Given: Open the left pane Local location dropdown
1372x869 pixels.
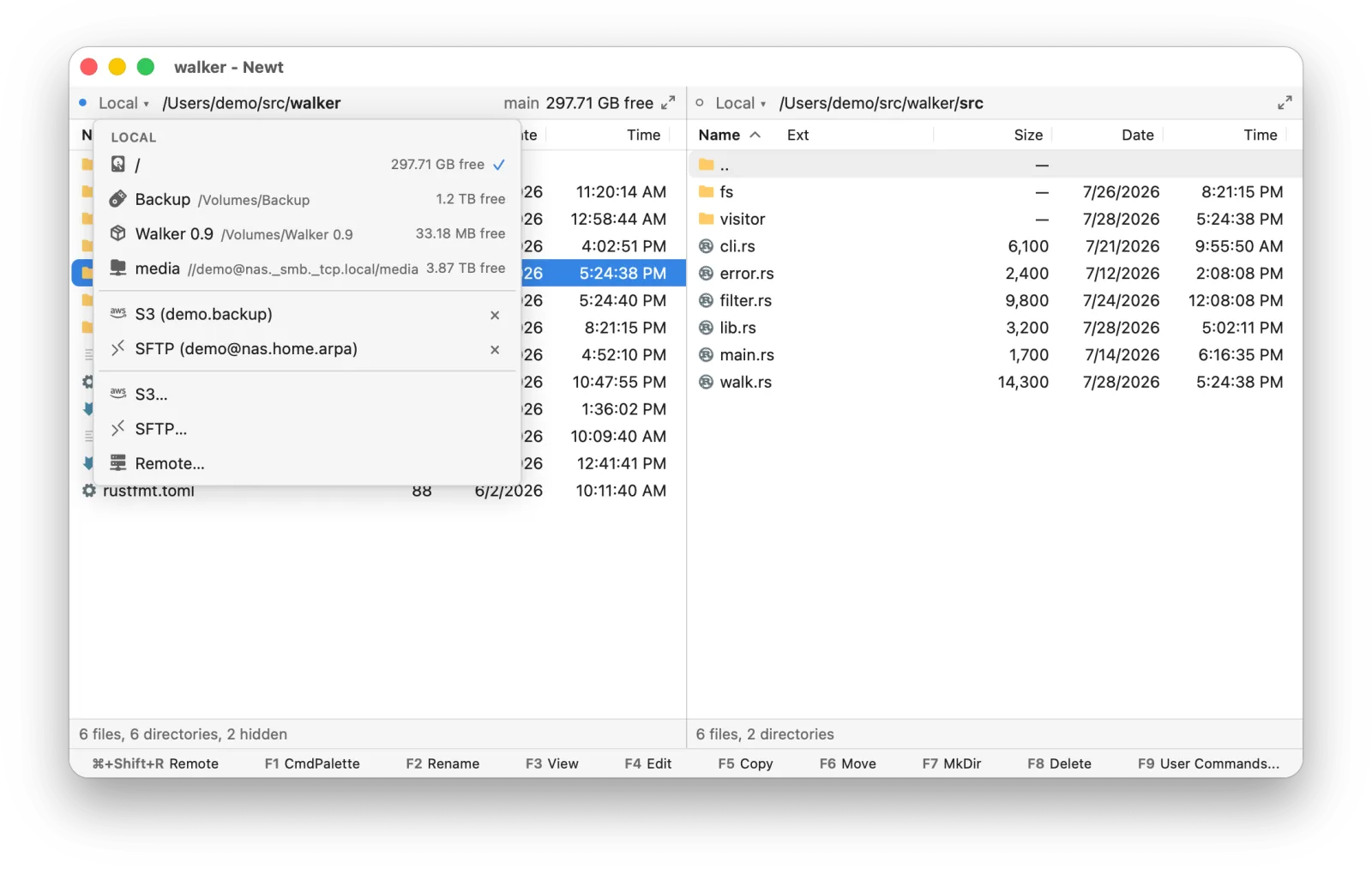Looking at the screenshot, I should [123, 103].
